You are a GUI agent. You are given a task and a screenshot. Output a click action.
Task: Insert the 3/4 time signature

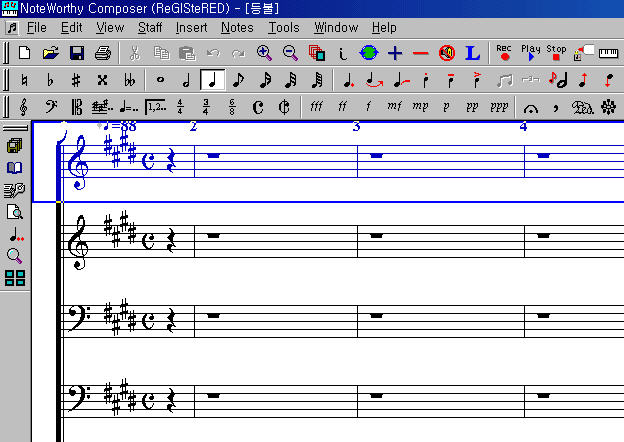[206, 106]
